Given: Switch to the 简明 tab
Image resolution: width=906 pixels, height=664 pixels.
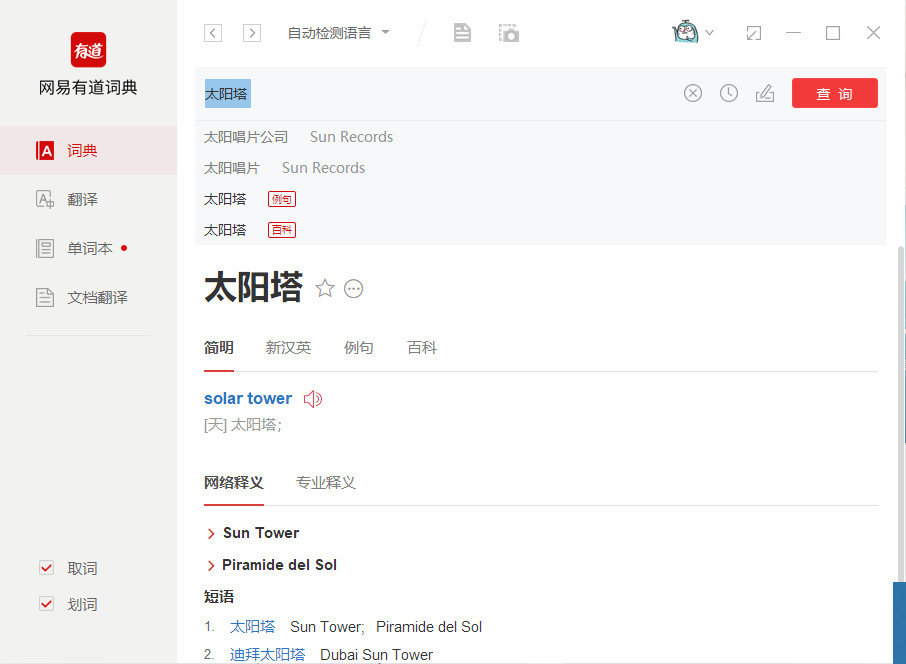Looking at the screenshot, I should (219, 348).
